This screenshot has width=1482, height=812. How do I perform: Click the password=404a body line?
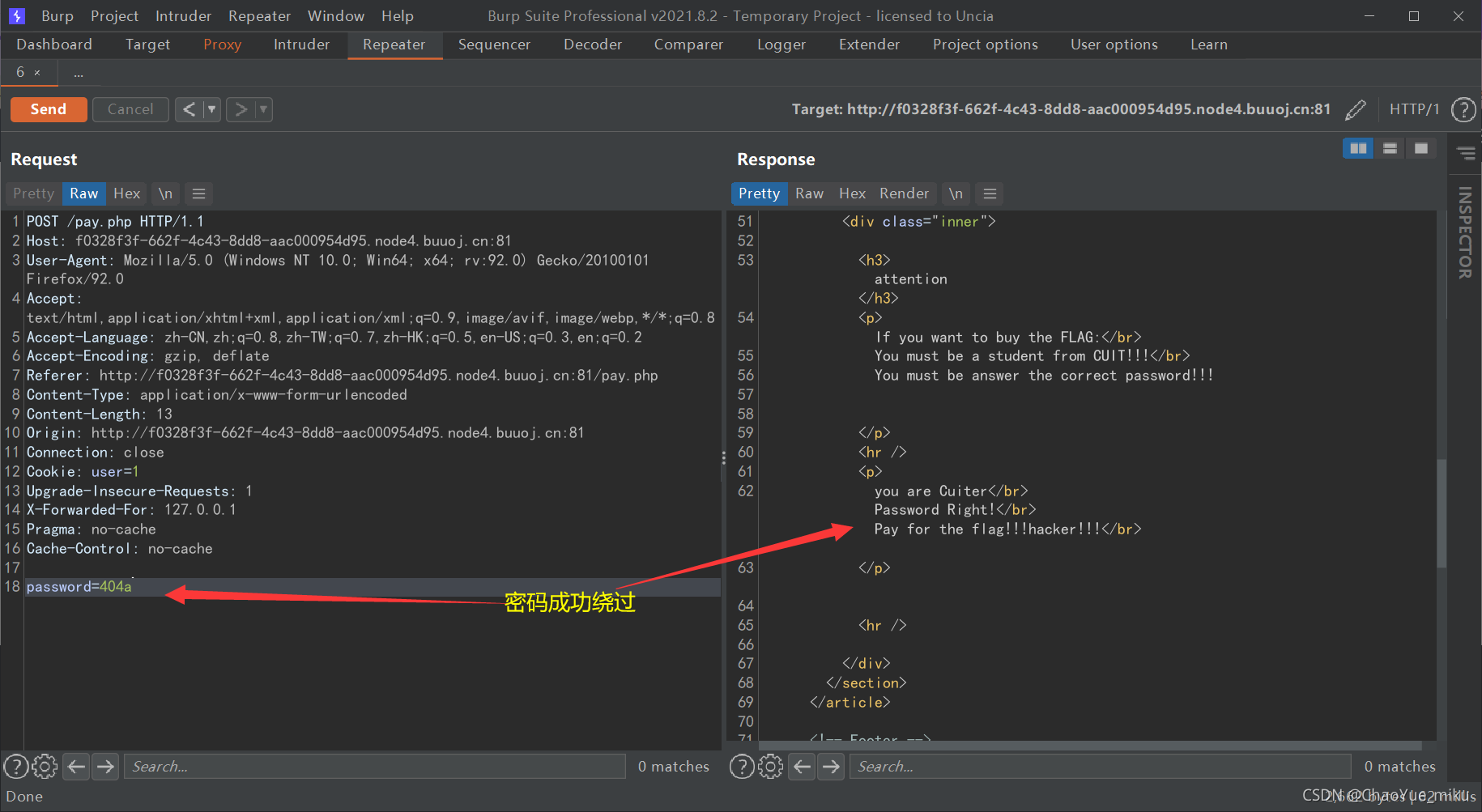[x=373, y=587]
